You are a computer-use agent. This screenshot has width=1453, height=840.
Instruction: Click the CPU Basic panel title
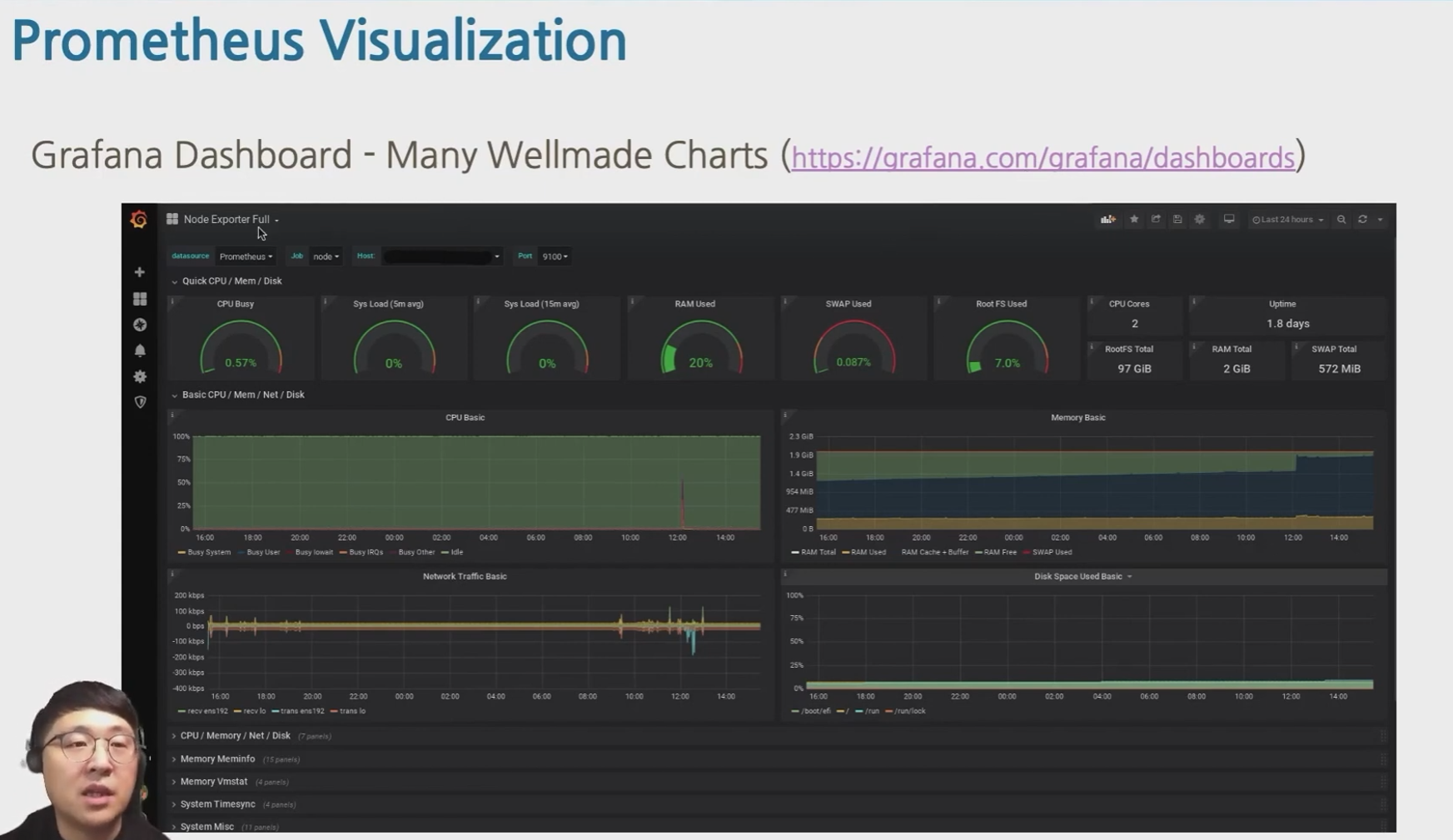pos(465,417)
